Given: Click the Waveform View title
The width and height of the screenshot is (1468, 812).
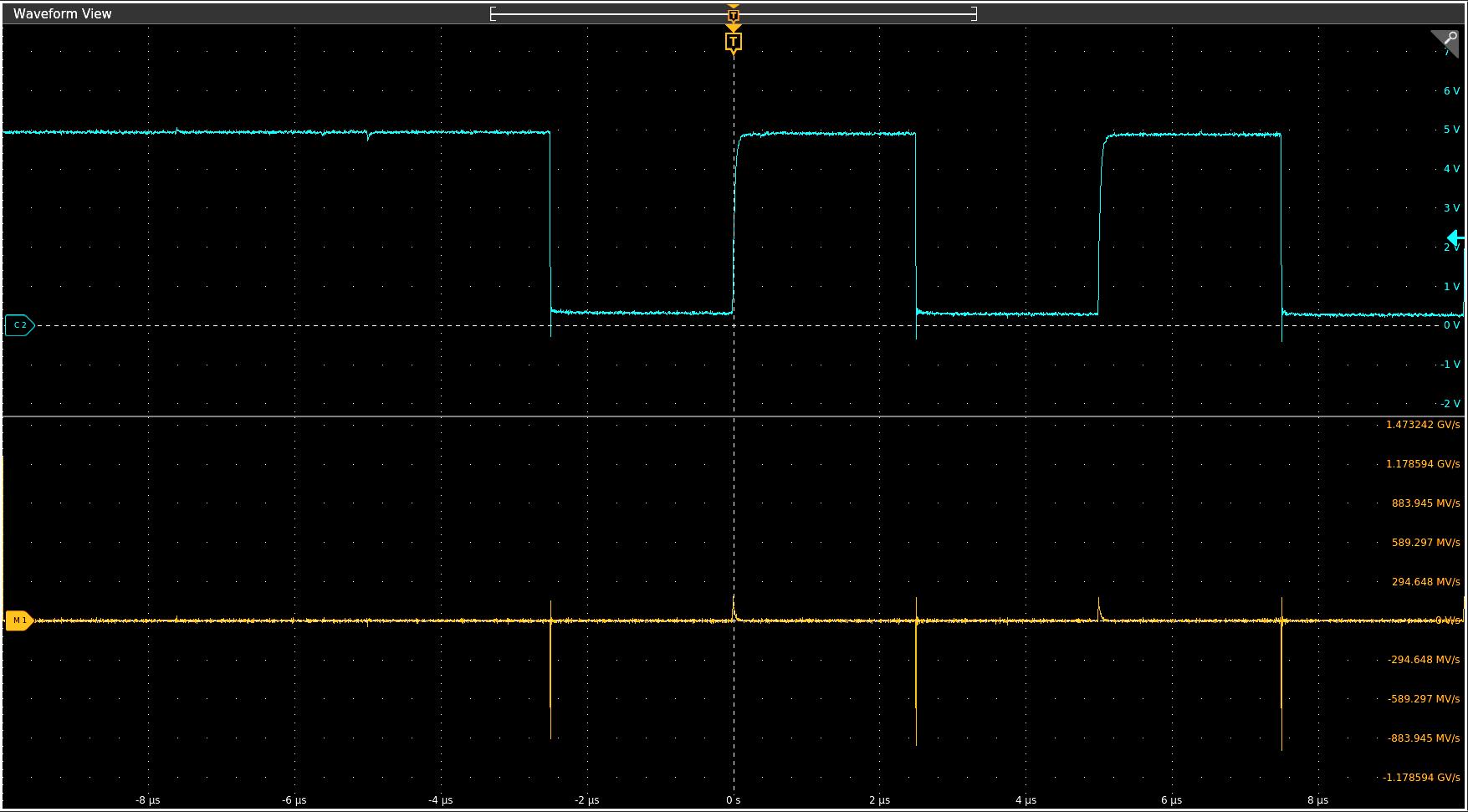Looking at the screenshot, I should coord(63,13).
